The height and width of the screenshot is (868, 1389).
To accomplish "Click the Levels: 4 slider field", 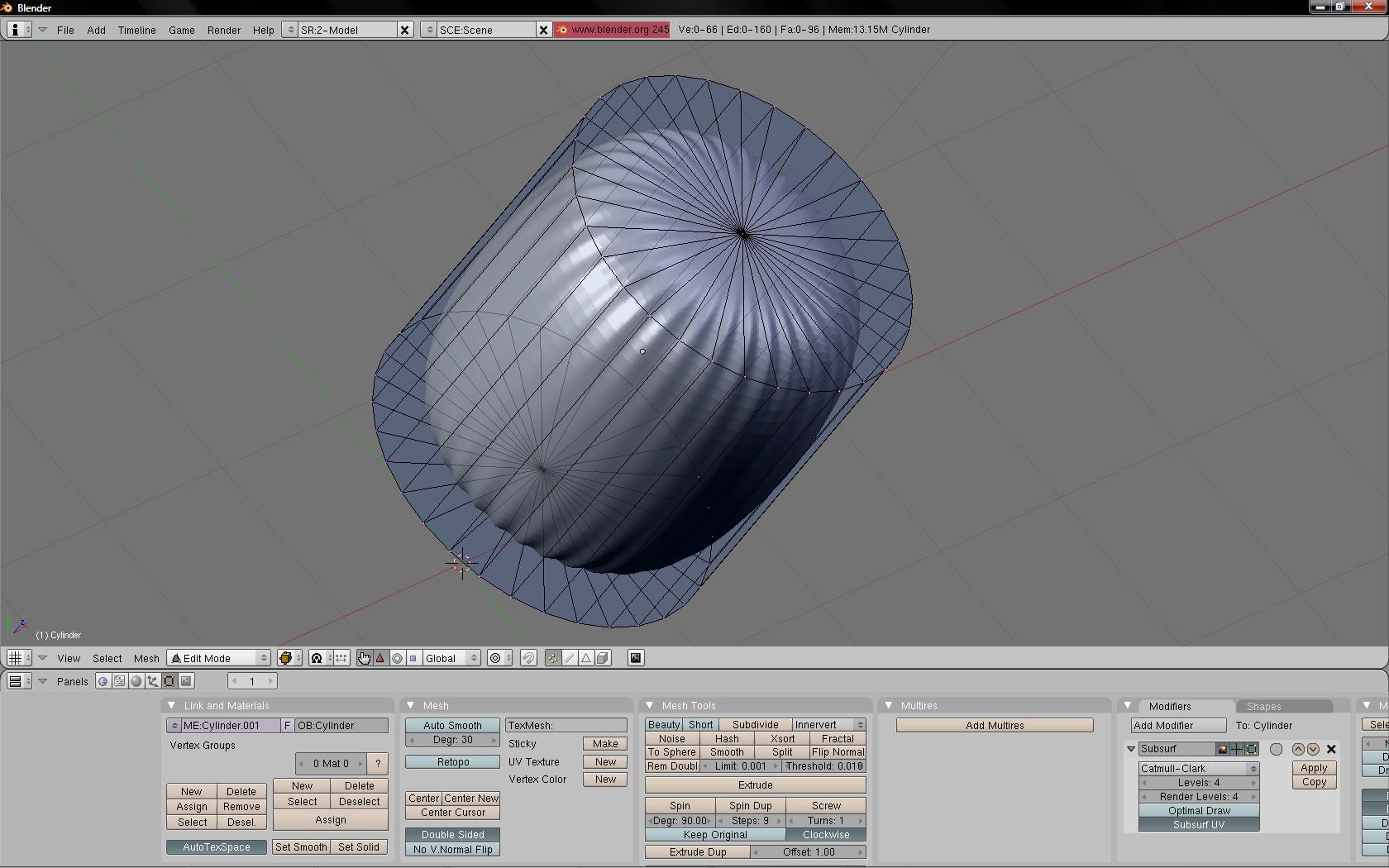I will tap(1198, 783).
